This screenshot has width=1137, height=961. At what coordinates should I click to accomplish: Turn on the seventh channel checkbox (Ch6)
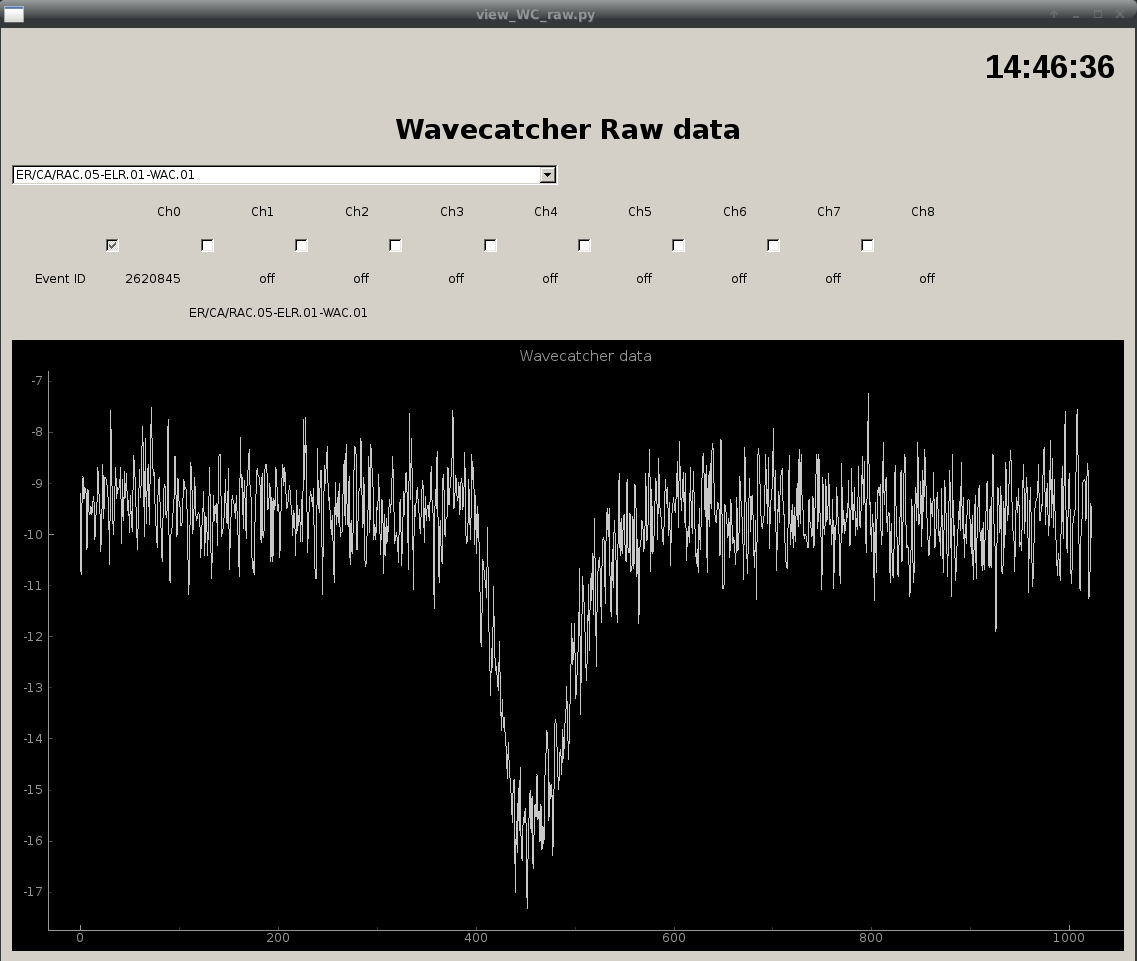click(678, 245)
